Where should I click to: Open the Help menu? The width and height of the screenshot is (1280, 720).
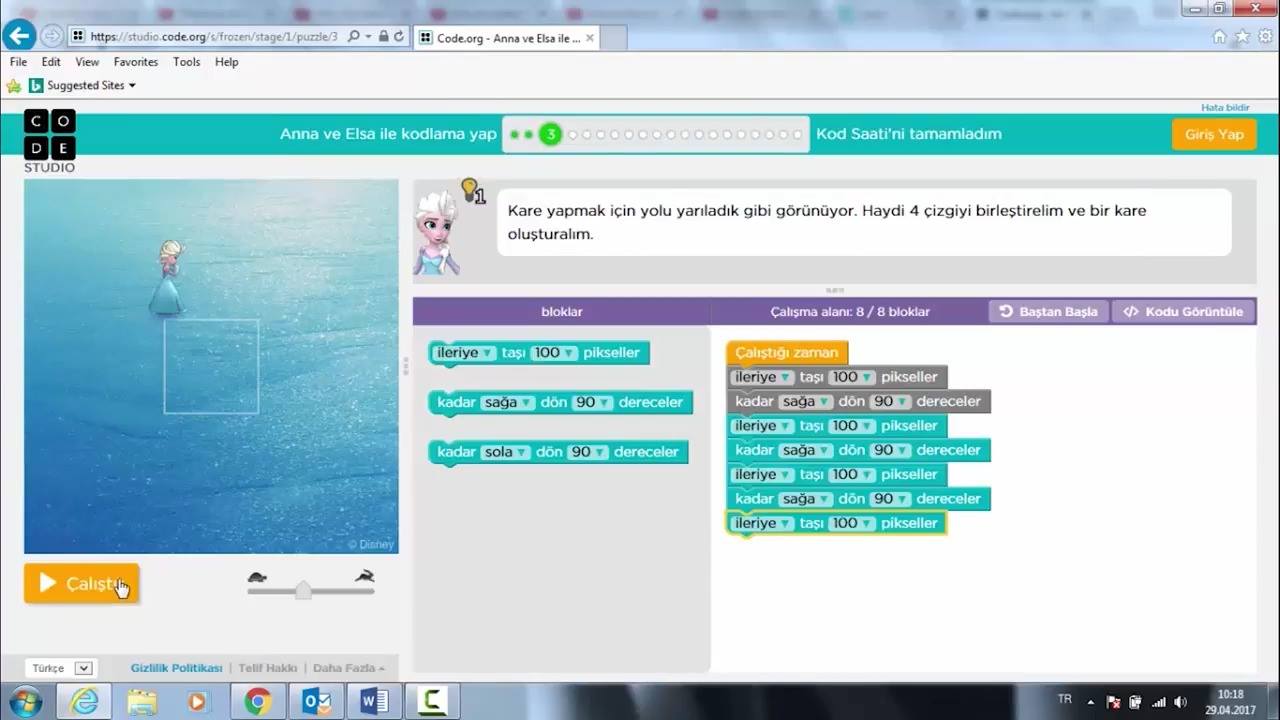[227, 62]
